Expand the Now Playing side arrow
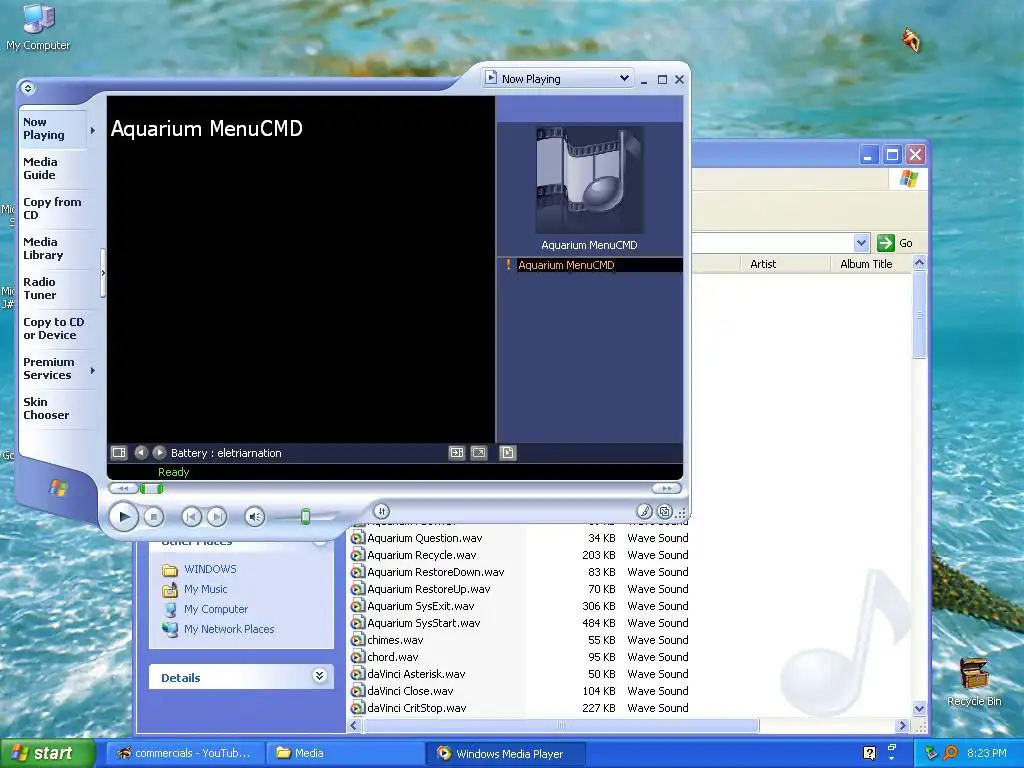 93,131
